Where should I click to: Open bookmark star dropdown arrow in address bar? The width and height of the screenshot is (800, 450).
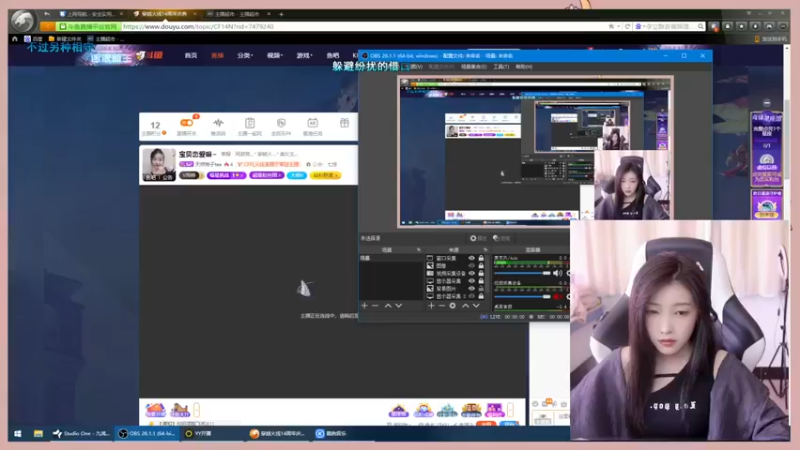[618, 27]
